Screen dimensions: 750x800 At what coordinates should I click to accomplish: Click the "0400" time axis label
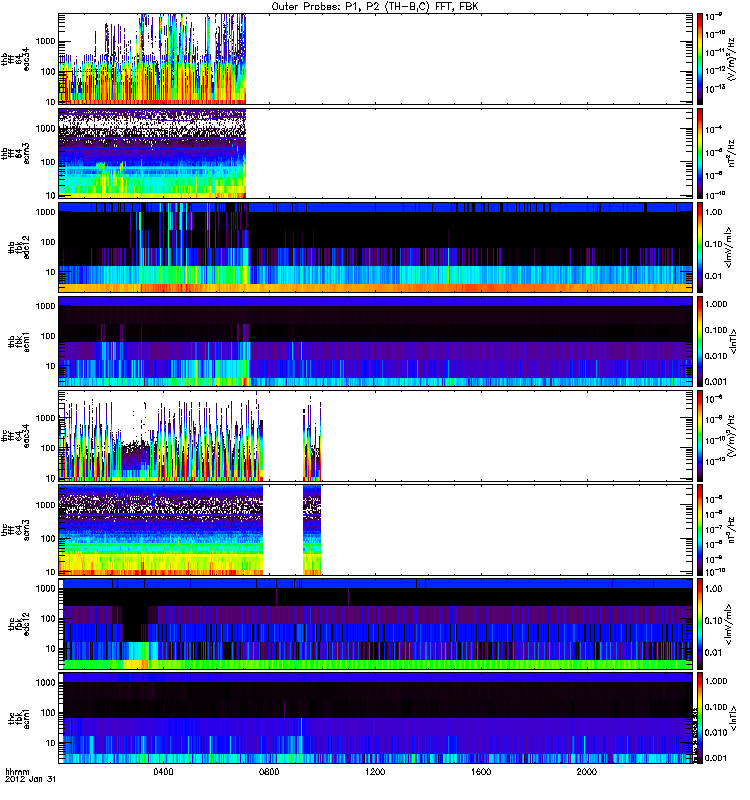tap(163, 771)
